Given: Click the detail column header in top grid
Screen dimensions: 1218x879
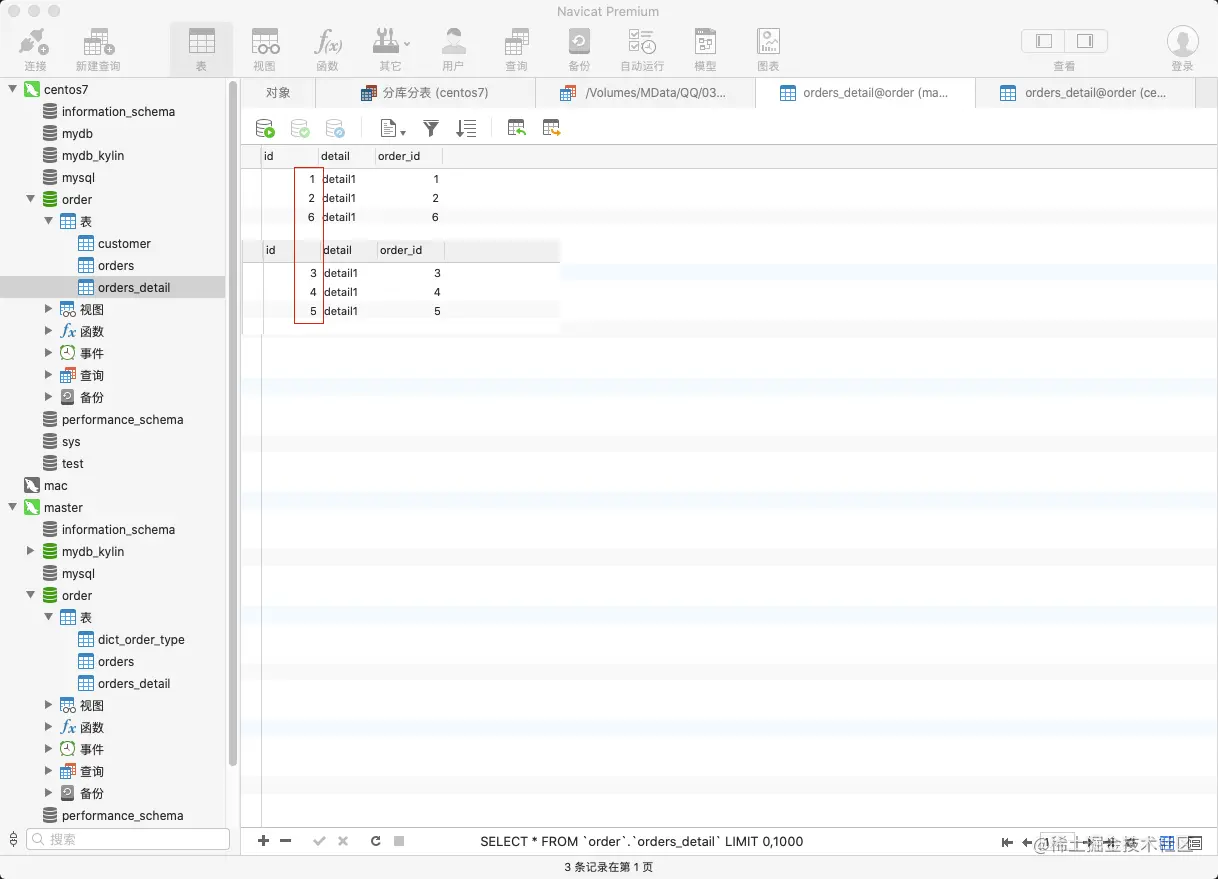Looking at the screenshot, I should (347, 156).
